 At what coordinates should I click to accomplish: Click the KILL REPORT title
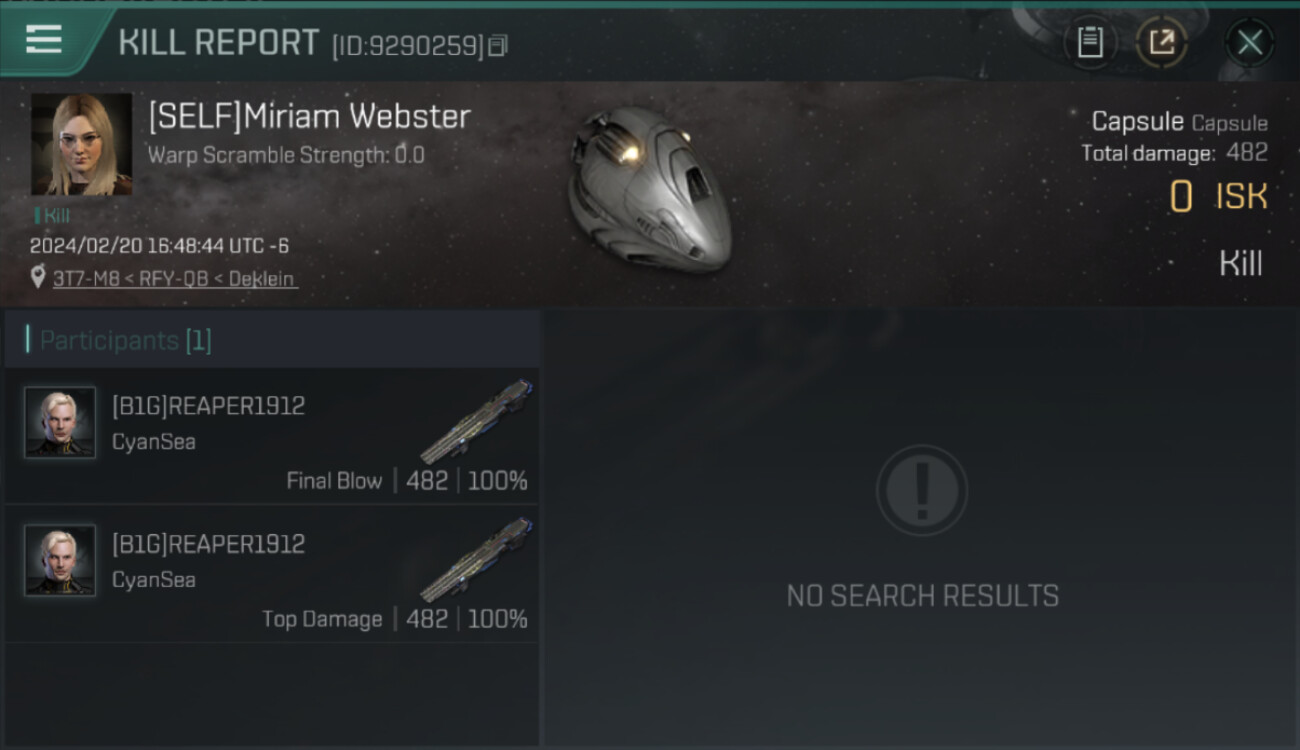pos(218,43)
